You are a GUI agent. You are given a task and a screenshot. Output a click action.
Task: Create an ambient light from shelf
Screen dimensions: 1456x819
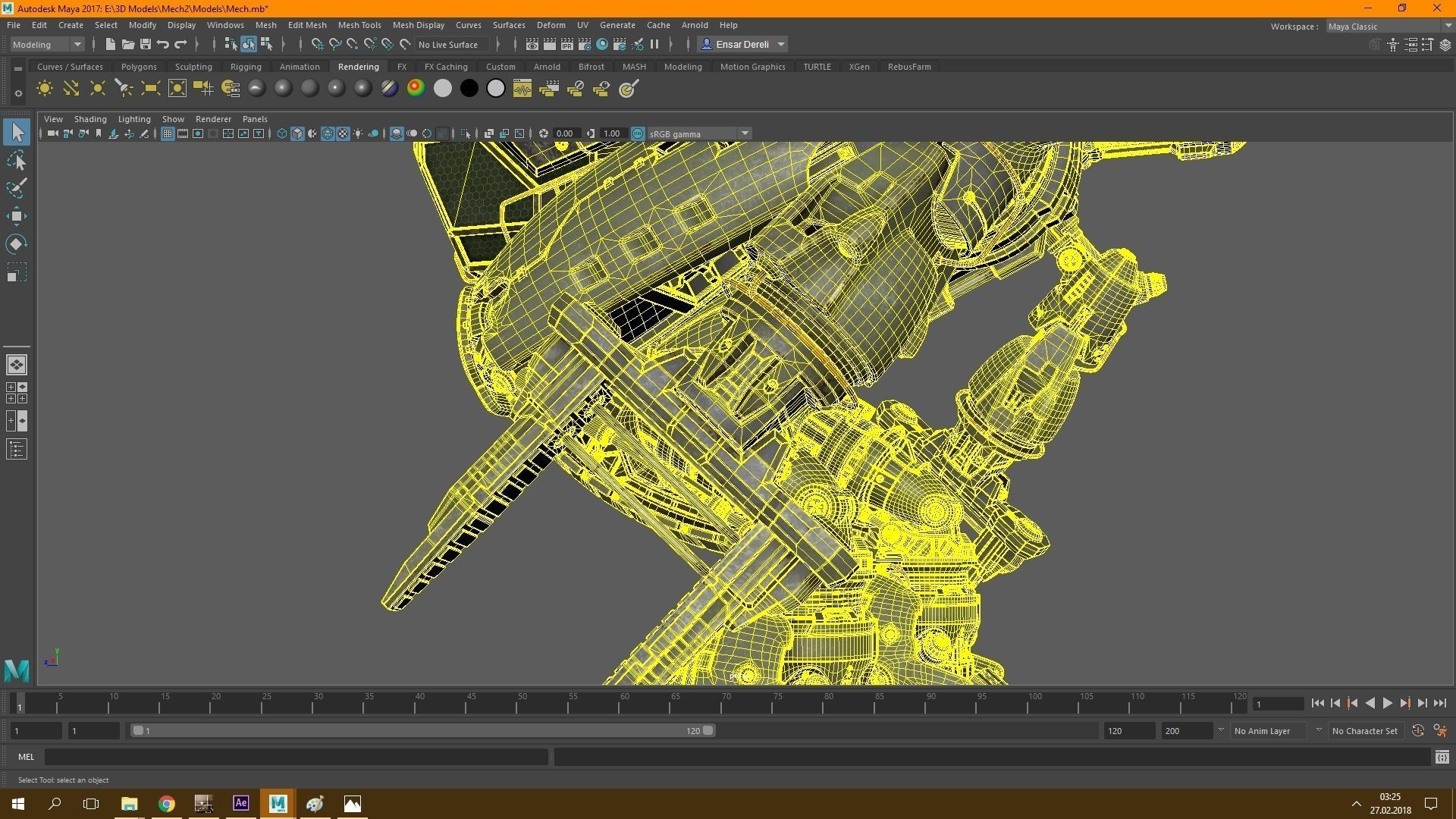pyautogui.click(x=45, y=89)
